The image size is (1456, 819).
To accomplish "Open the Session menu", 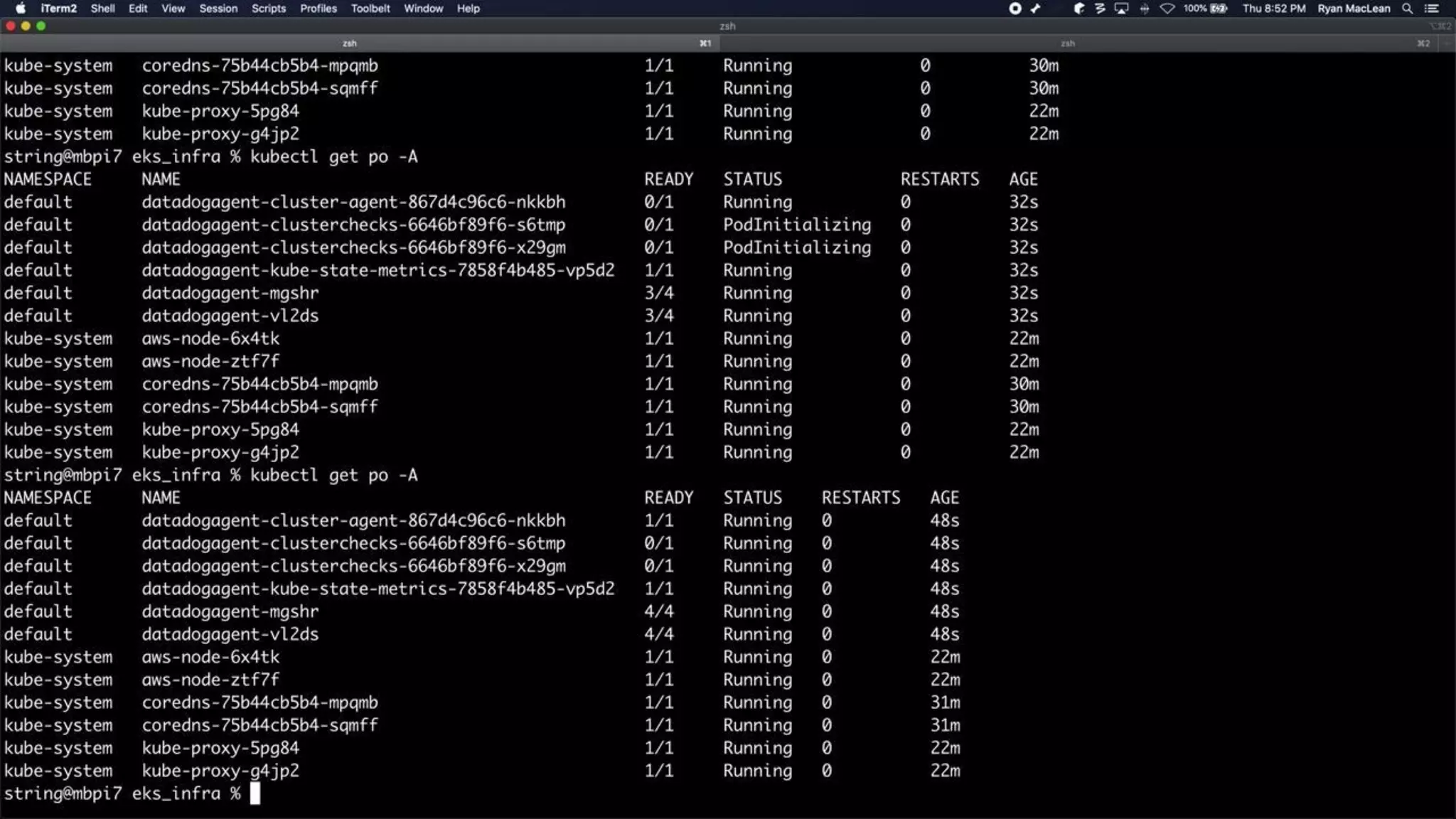I will pyautogui.click(x=218, y=9).
